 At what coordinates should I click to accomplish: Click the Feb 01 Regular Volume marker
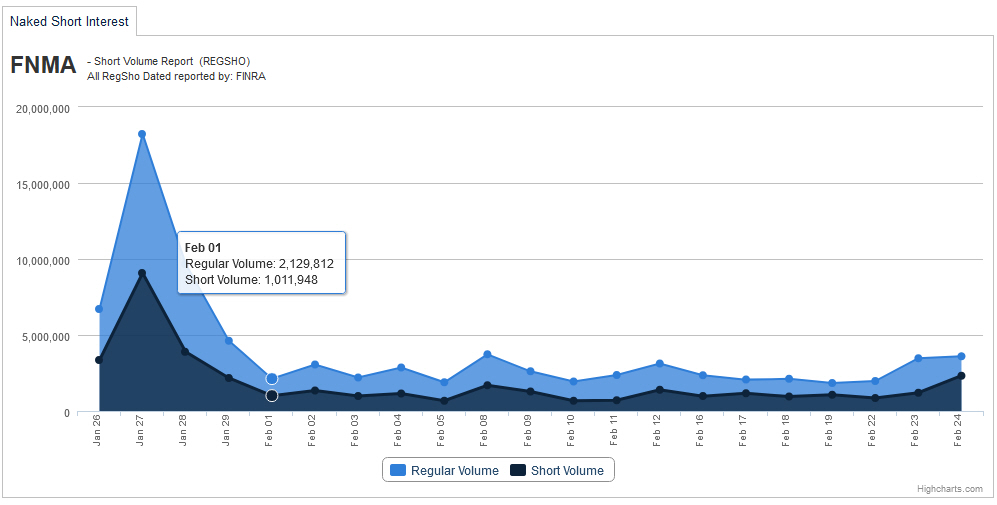(x=272, y=379)
